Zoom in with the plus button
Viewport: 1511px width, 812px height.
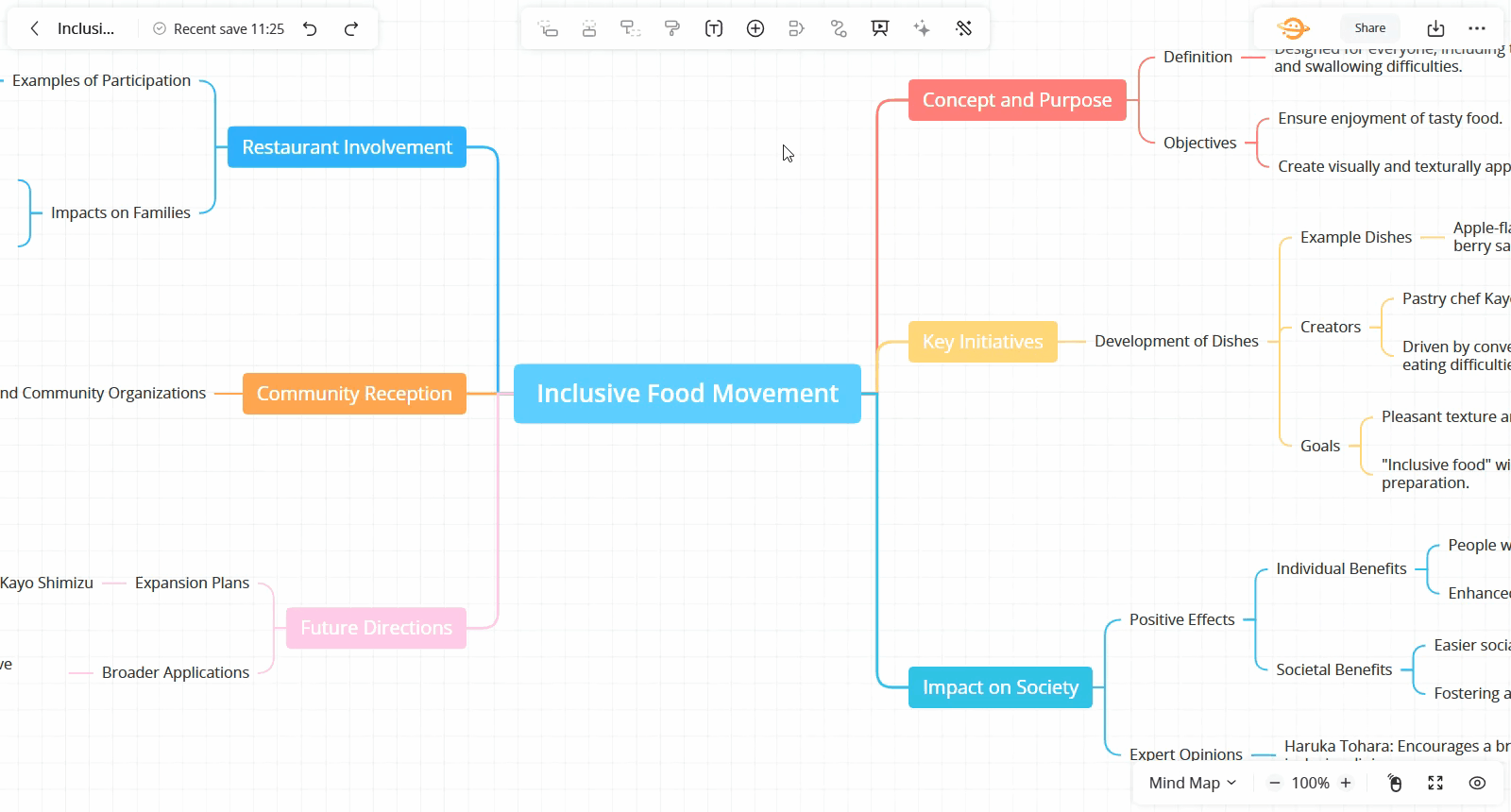tap(1346, 783)
